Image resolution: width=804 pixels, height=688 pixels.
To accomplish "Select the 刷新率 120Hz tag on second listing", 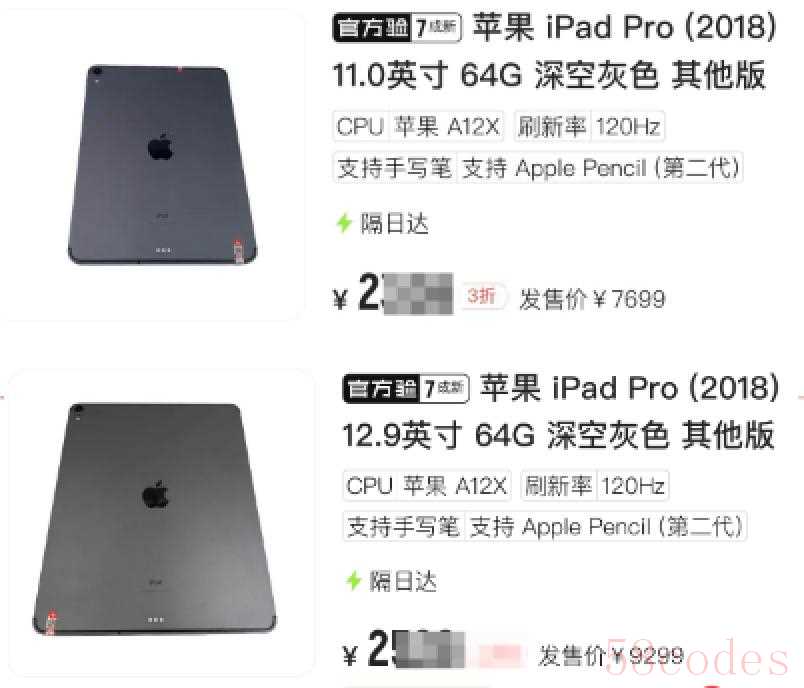I will 595,485.
